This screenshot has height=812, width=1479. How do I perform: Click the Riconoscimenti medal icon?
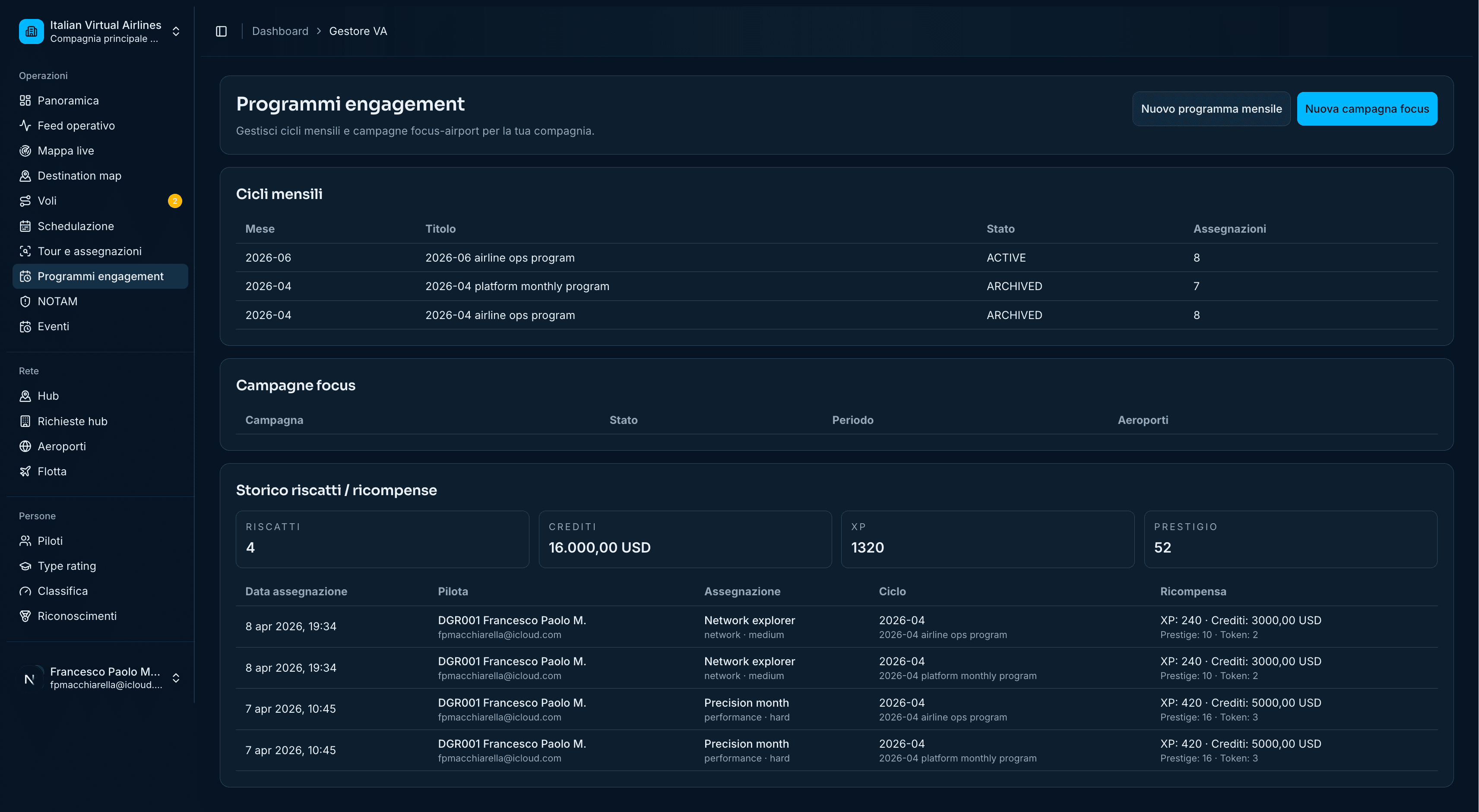pos(25,616)
